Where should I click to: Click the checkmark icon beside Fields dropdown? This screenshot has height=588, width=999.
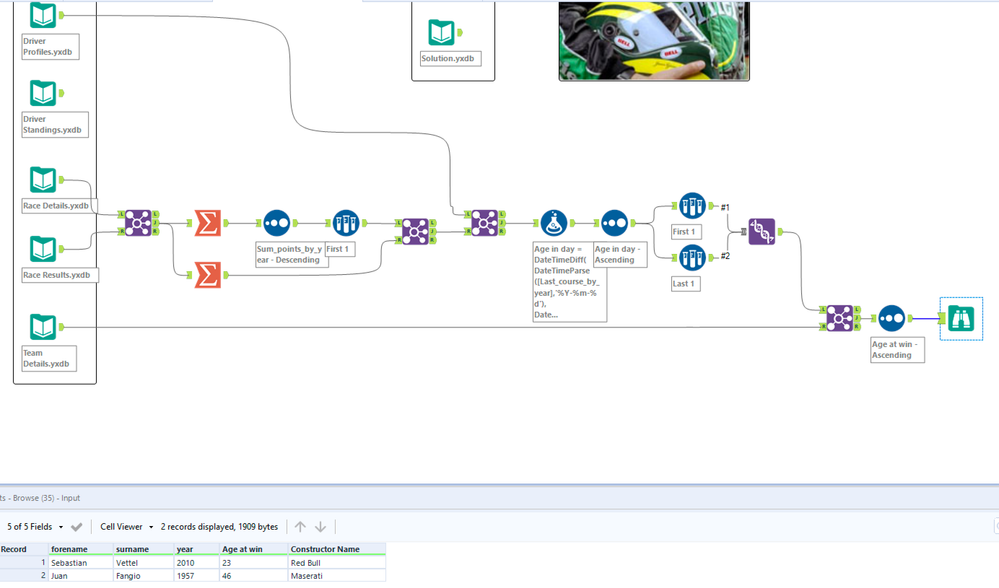(76, 527)
